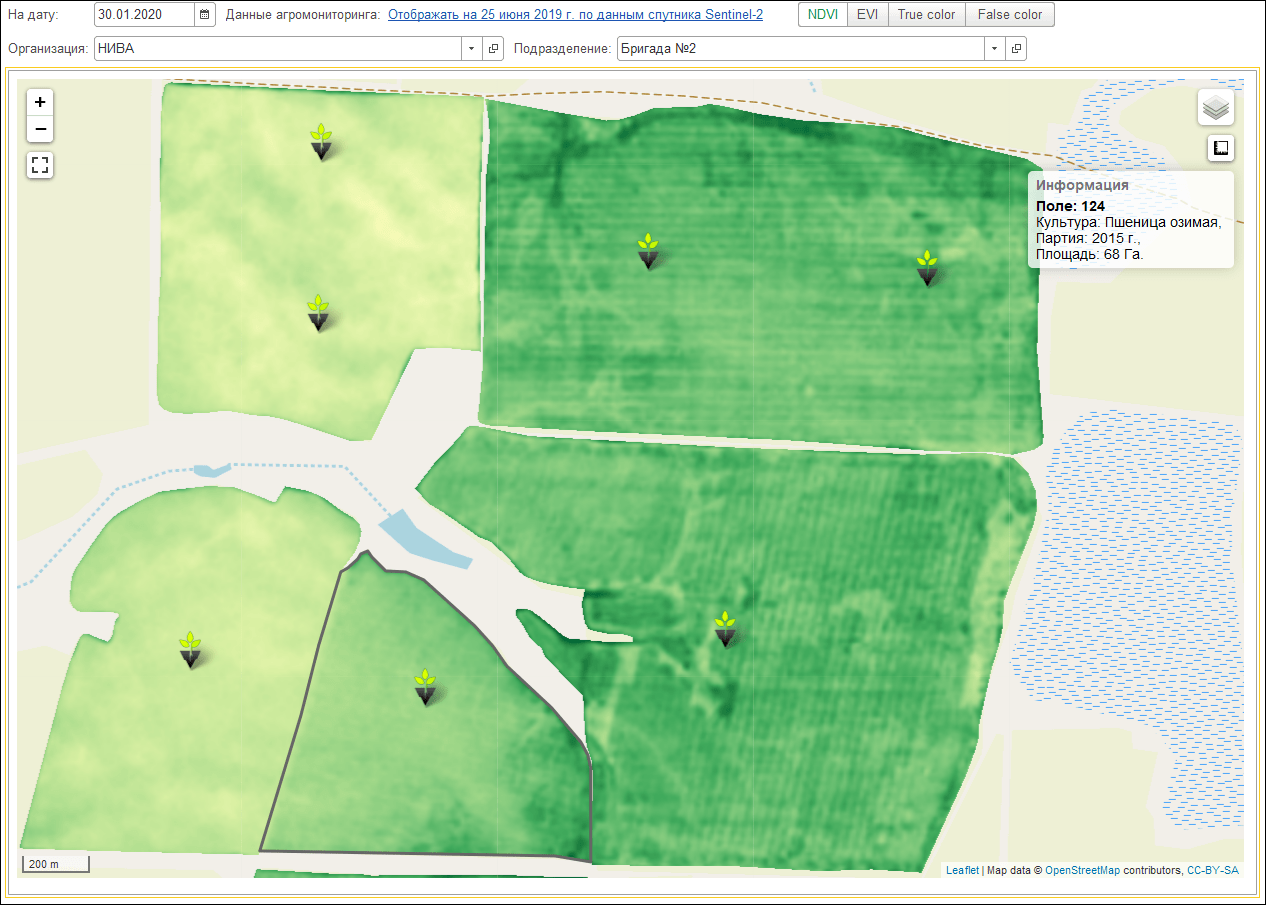Enable False color imagery
Image resolution: width=1266 pixels, height=905 pixels.
point(1009,15)
